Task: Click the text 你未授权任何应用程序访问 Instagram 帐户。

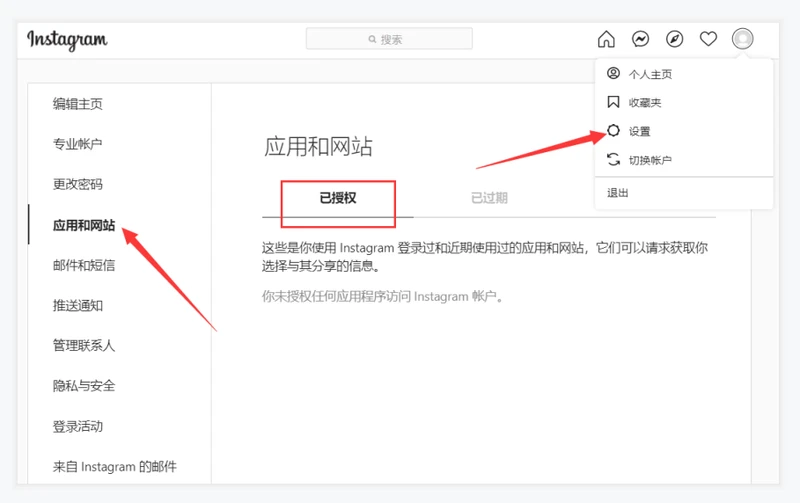Action: pos(383,296)
